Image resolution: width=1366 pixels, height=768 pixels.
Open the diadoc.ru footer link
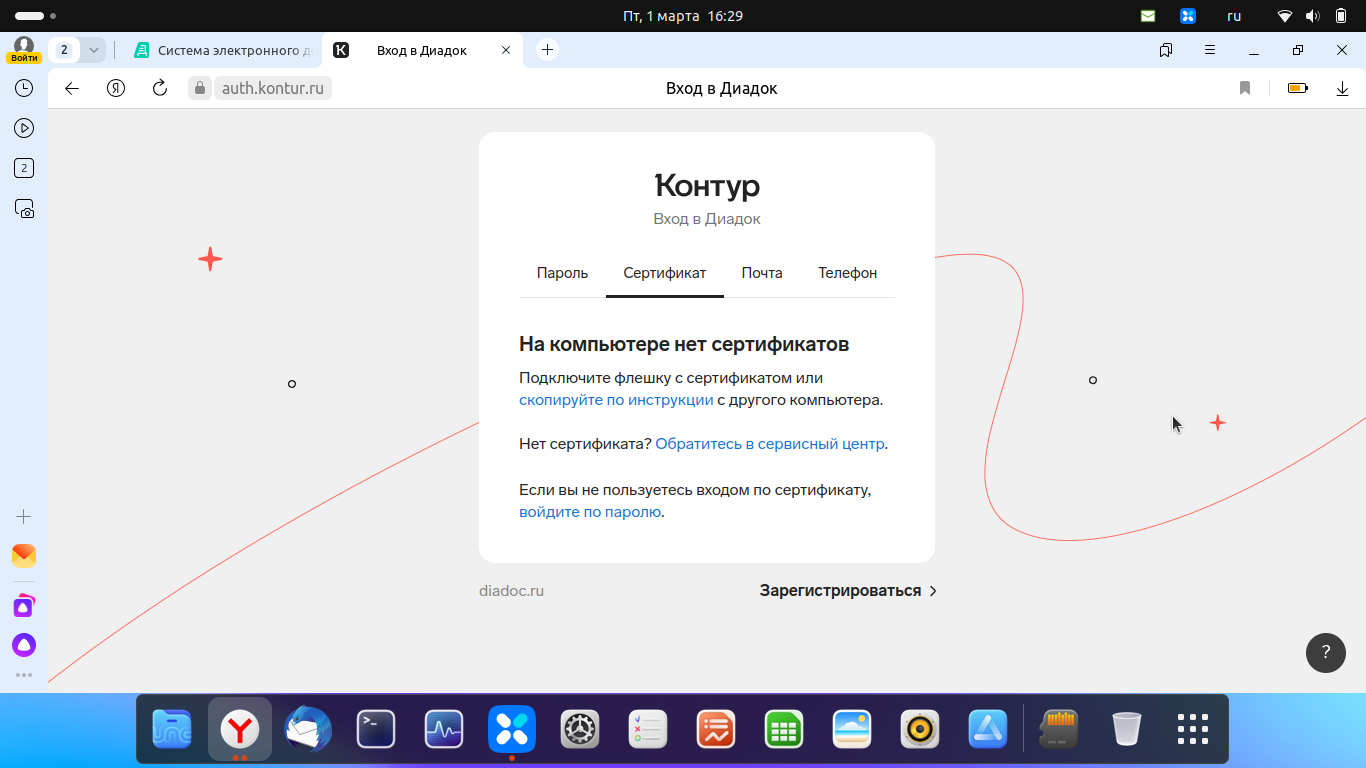pos(511,591)
